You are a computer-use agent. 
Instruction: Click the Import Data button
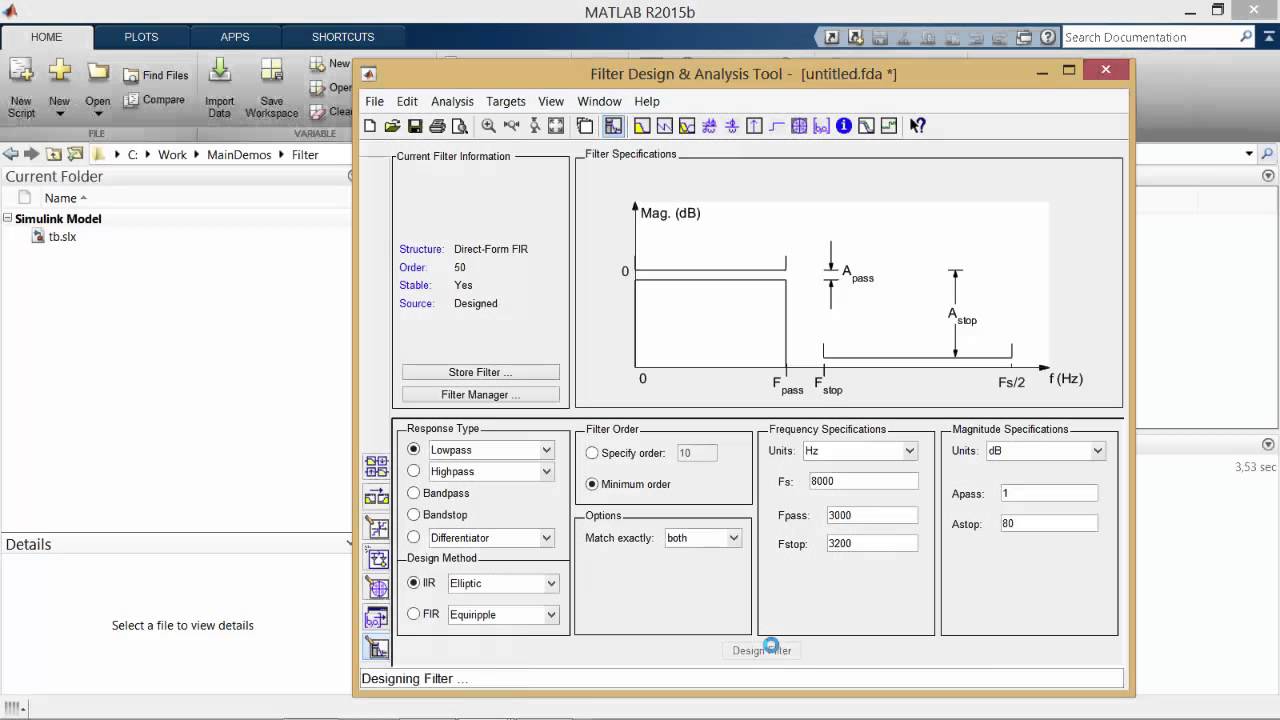tap(219, 88)
